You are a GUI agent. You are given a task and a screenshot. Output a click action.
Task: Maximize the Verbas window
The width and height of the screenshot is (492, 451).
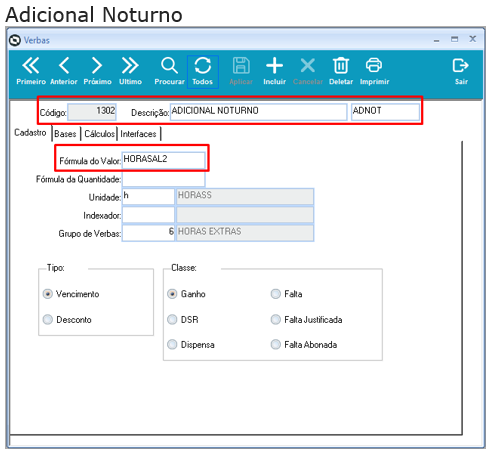(454, 39)
